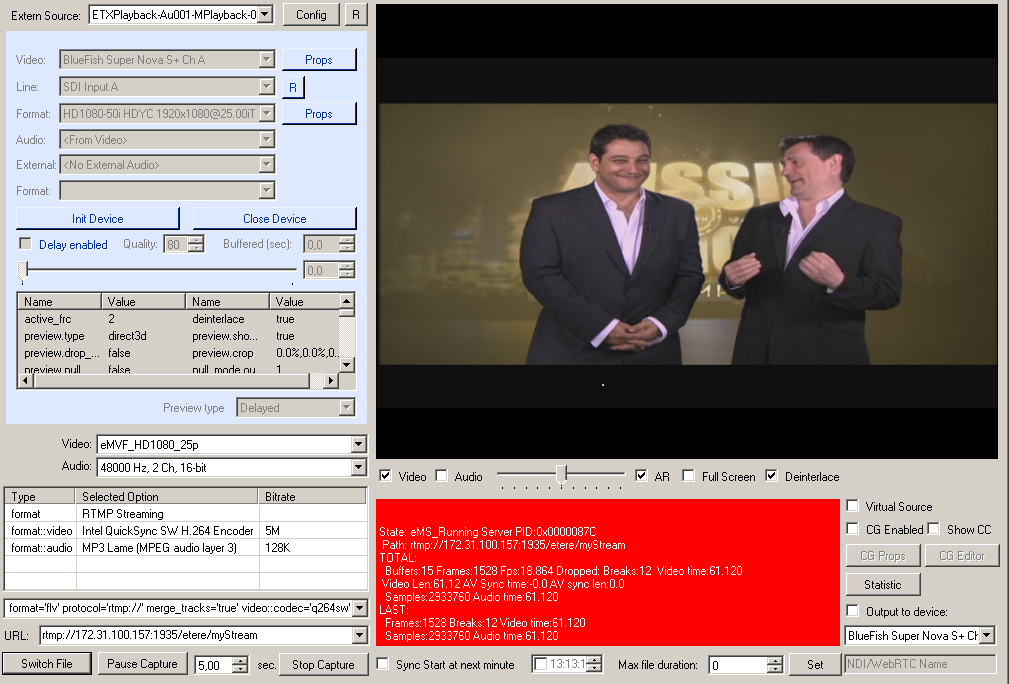The image size is (1009, 684).
Task: Enable the Virtual Source checkbox
Action: coord(852,507)
